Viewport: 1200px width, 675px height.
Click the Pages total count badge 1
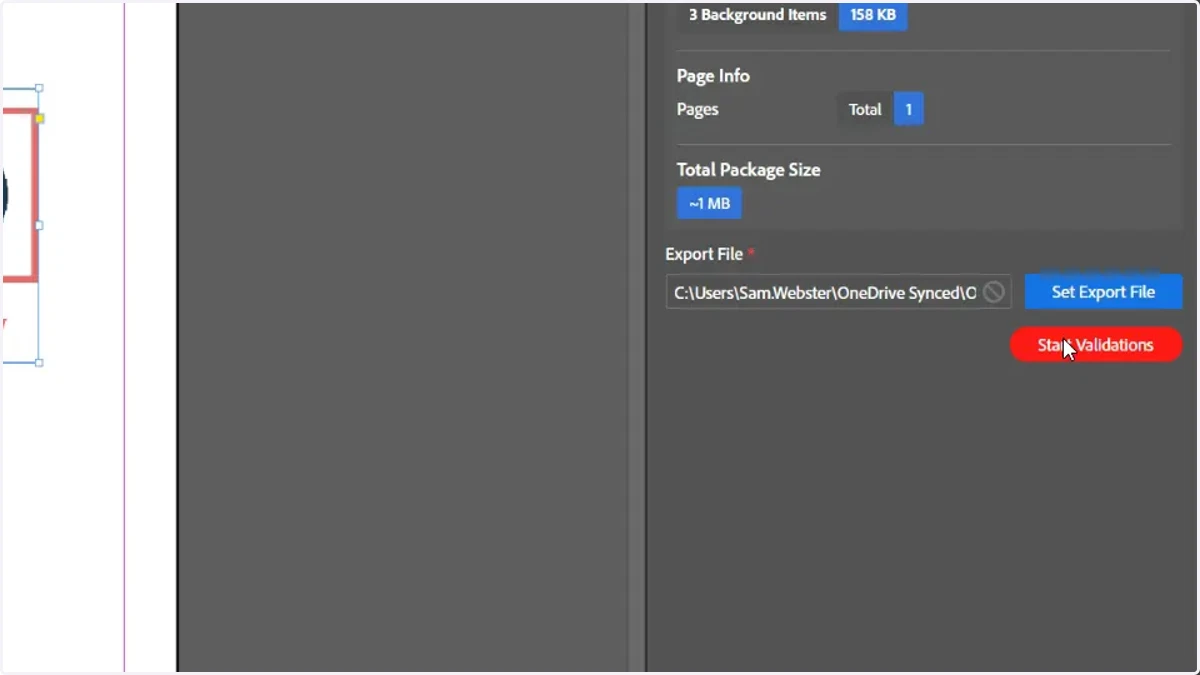[x=908, y=109]
